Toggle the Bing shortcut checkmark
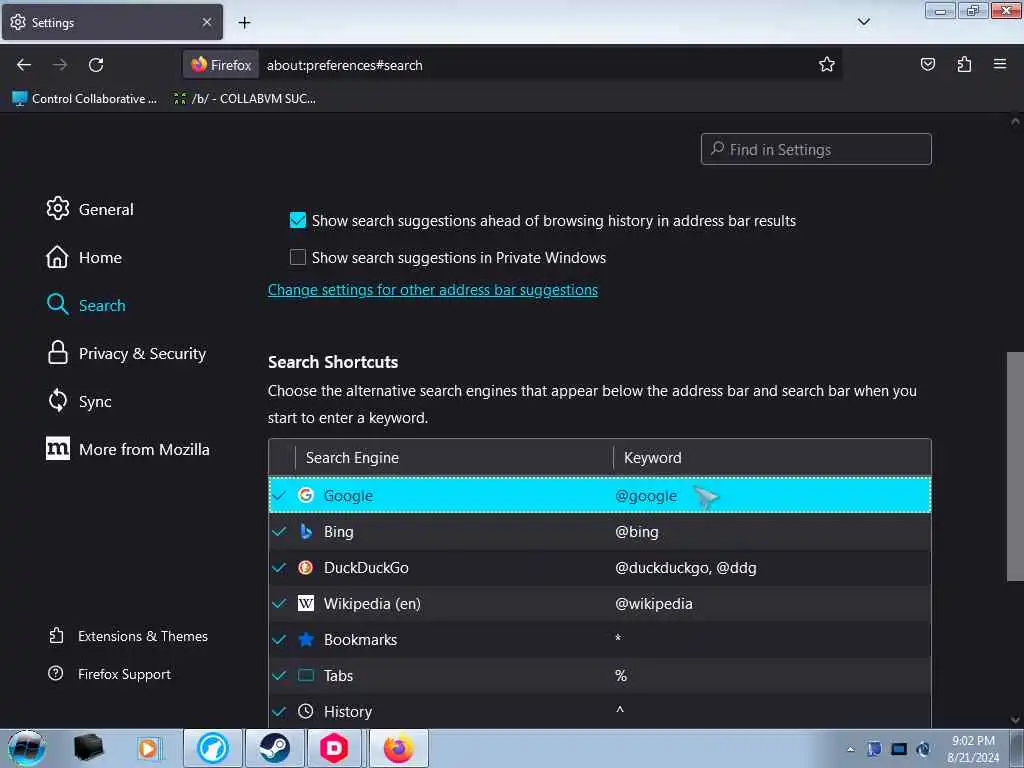This screenshot has height=768, width=1024. (280, 532)
